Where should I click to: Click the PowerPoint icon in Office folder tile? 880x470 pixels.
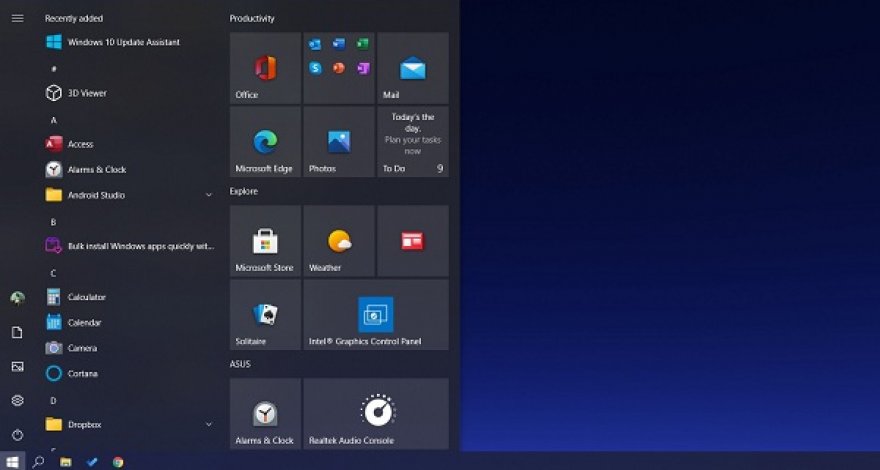coord(339,68)
